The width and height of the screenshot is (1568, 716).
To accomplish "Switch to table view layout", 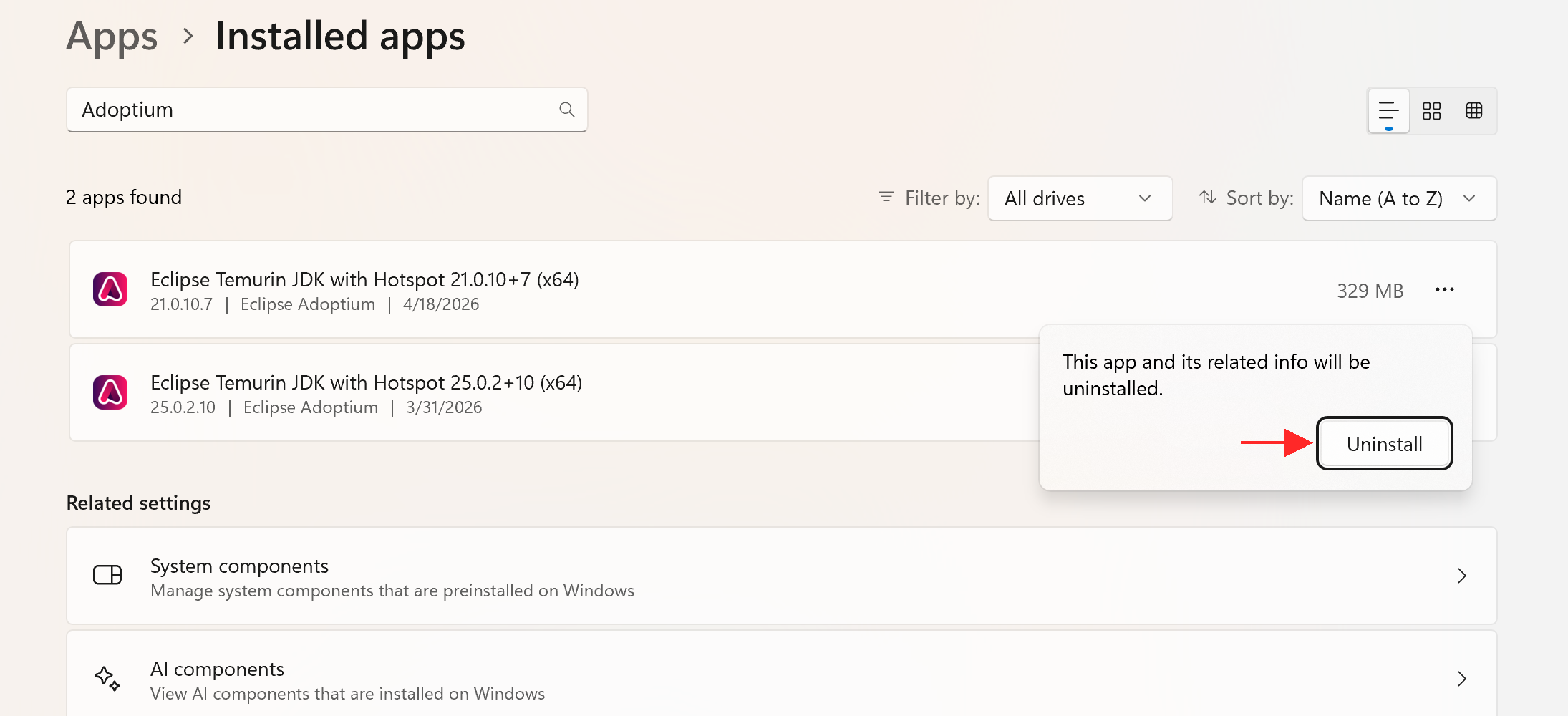I will [1473, 111].
